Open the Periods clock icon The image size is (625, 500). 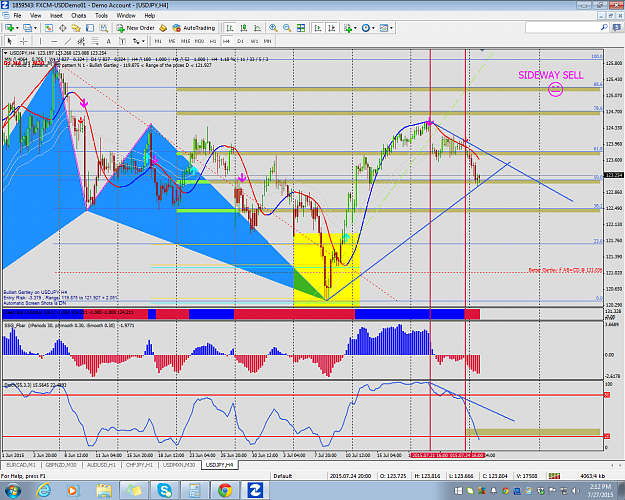pyautogui.click(x=366, y=28)
